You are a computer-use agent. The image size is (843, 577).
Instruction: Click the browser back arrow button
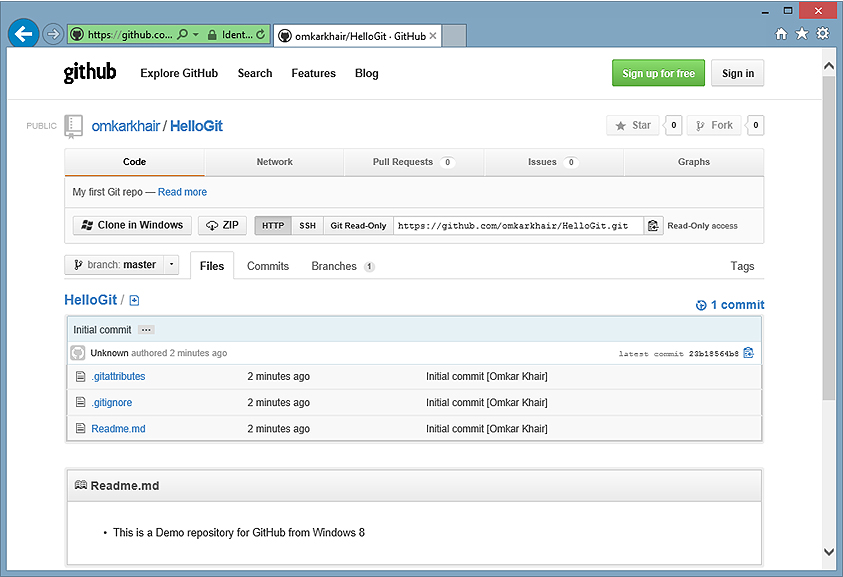(23, 34)
